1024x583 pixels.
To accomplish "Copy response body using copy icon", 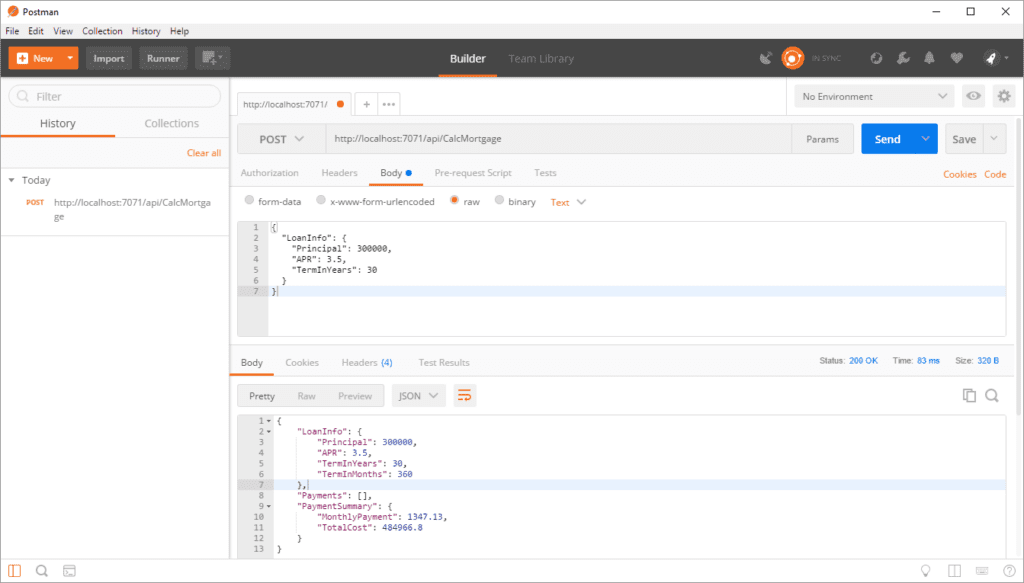I will [968, 396].
